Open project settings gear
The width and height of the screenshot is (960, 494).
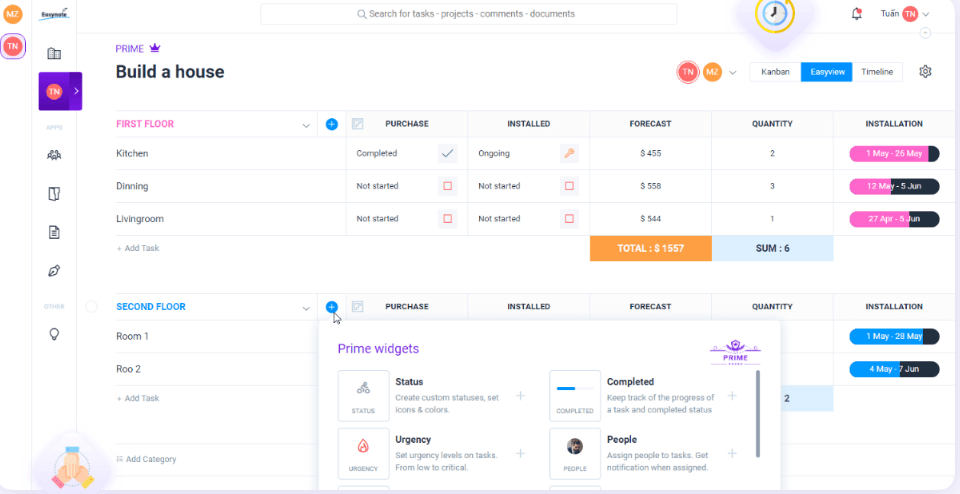point(925,72)
